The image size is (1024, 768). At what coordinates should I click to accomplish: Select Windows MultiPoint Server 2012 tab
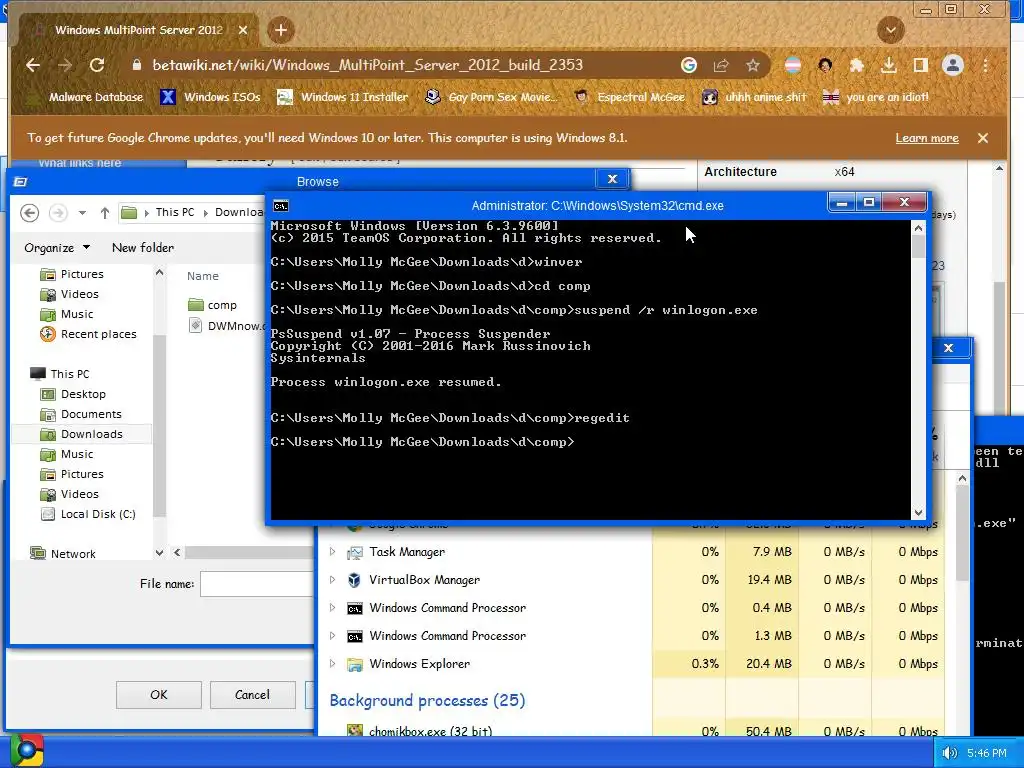(138, 30)
